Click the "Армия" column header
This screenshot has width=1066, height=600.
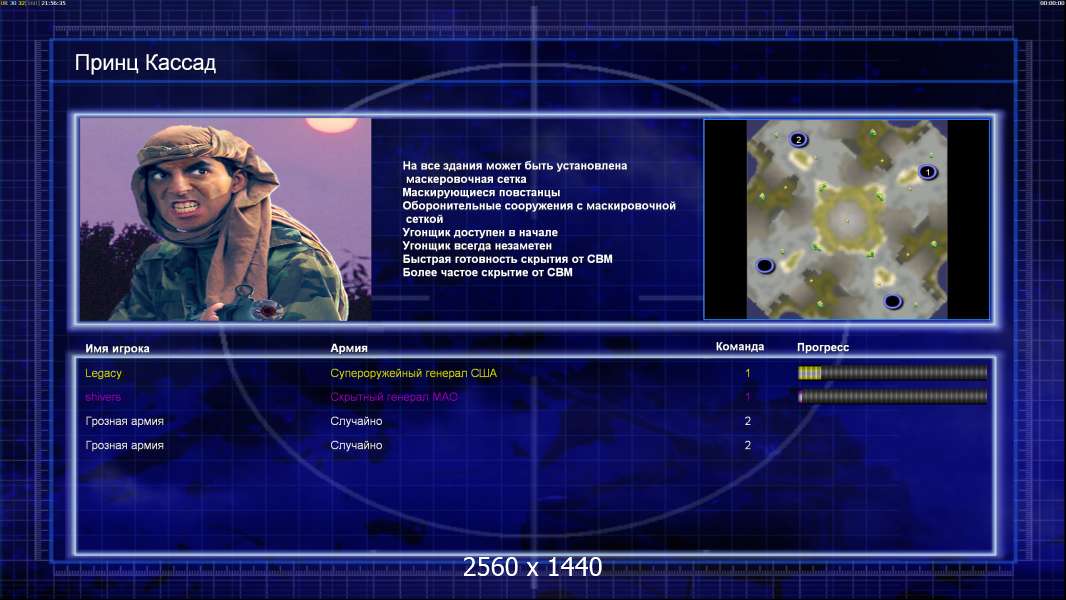pyautogui.click(x=349, y=348)
